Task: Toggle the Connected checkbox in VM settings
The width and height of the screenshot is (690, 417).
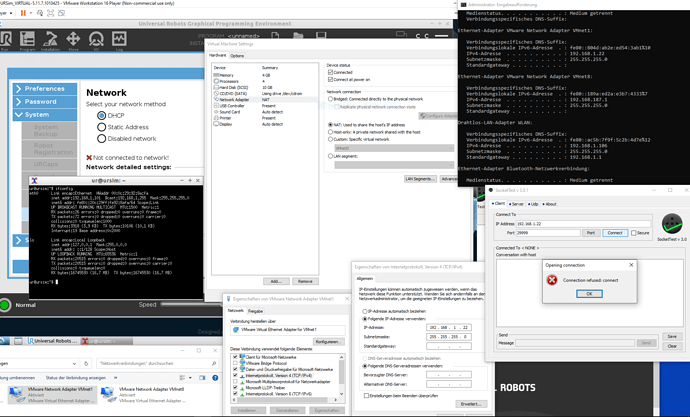Action: 330,72
